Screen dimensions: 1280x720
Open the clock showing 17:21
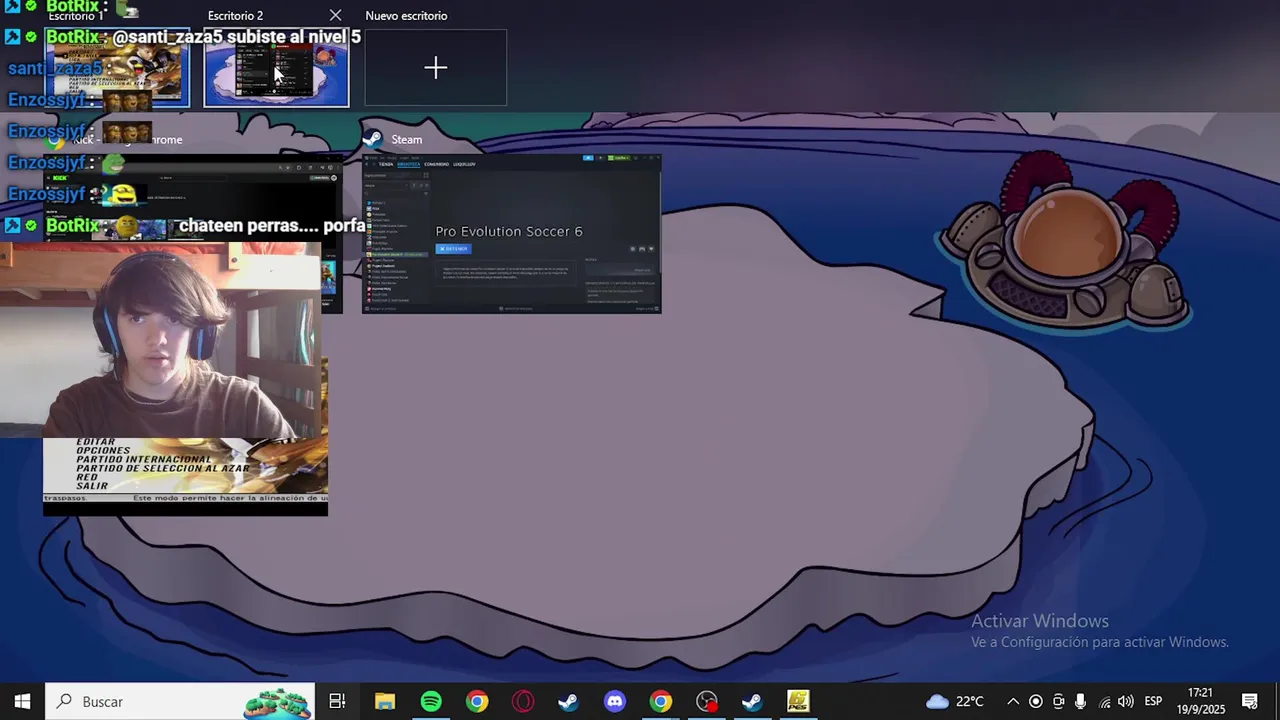(x=1200, y=701)
